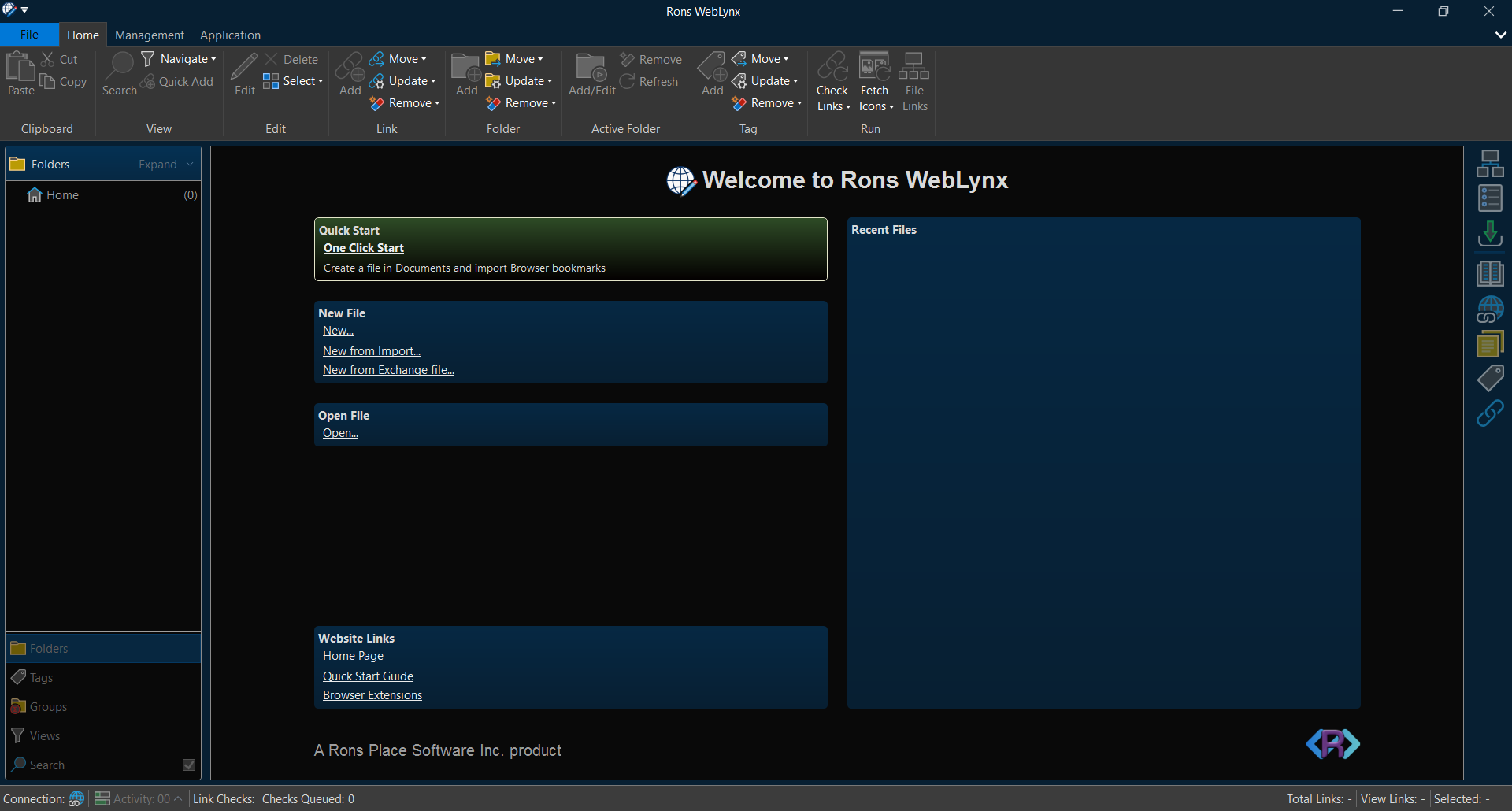Expand the Activity status arrow
Image resolution: width=1512 pixels, height=811 pixels.
(x=178, y=798)
